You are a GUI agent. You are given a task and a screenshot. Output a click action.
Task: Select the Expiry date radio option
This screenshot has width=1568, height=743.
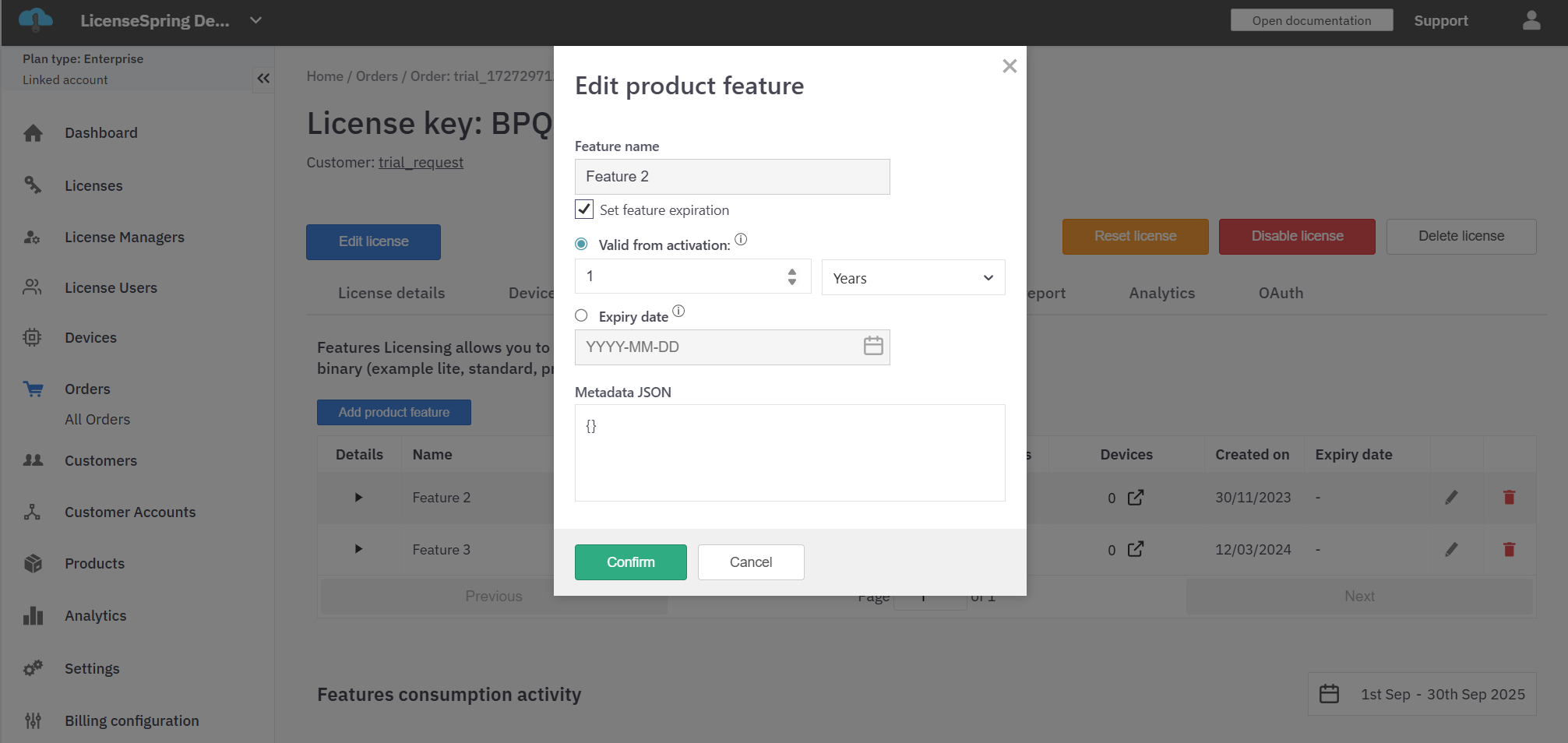tap(581, 315)
